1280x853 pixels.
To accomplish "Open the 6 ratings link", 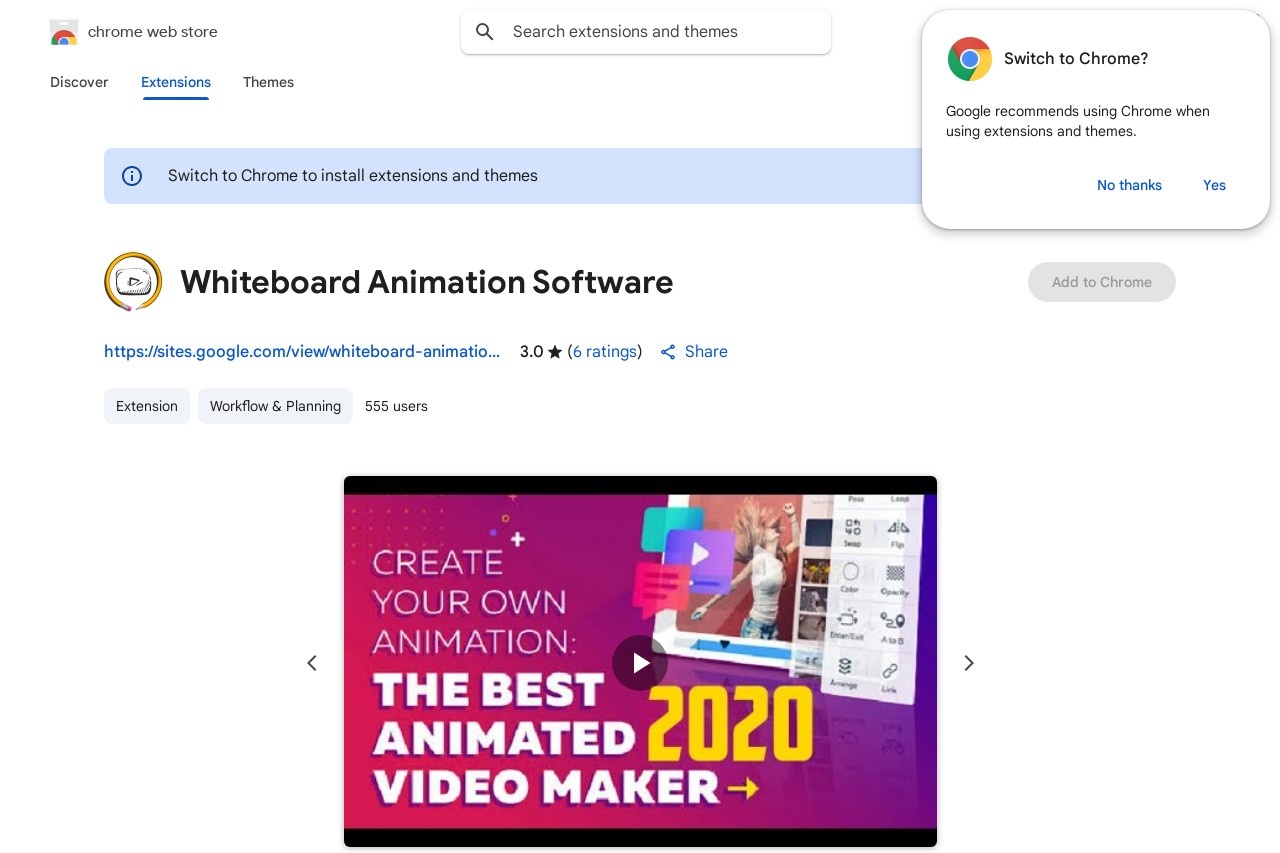I will tap(605, 351).
